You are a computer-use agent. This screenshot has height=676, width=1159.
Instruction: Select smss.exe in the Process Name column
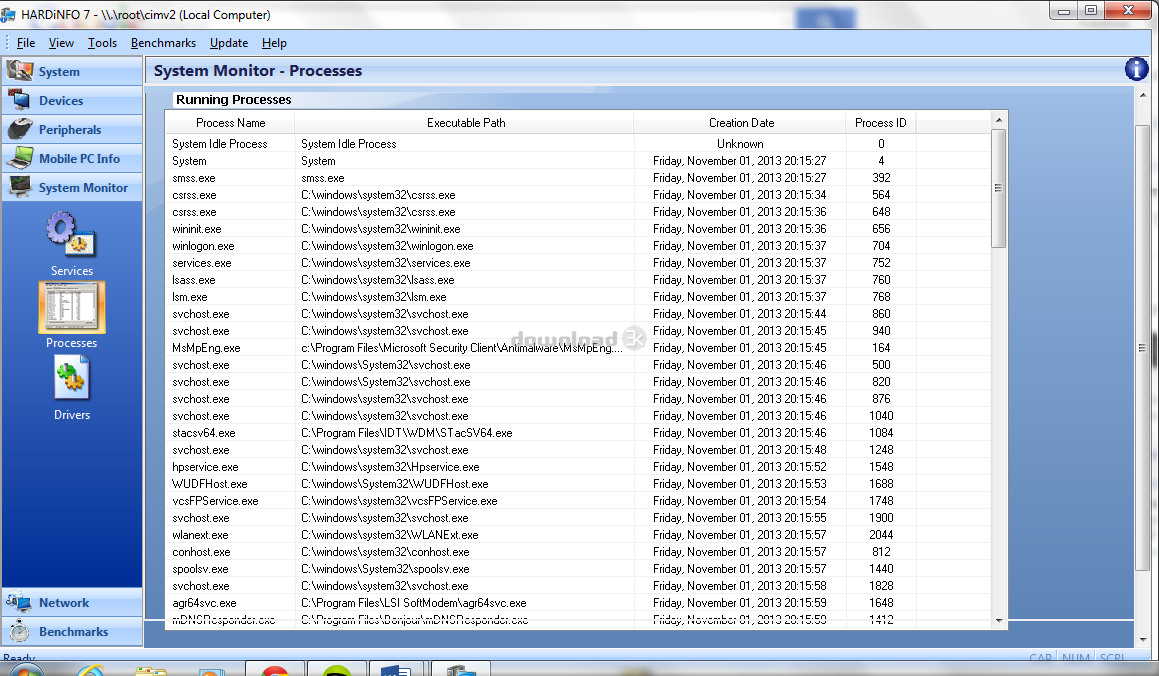coord(194,178)
